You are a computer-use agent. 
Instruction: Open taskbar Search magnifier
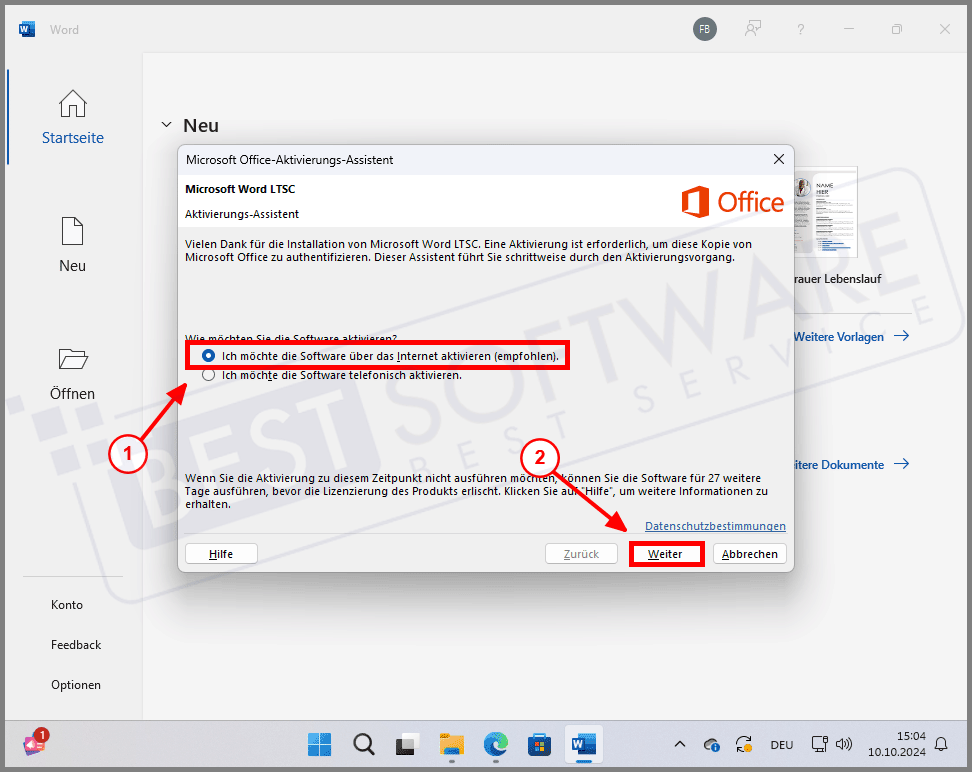pos(364,744)
